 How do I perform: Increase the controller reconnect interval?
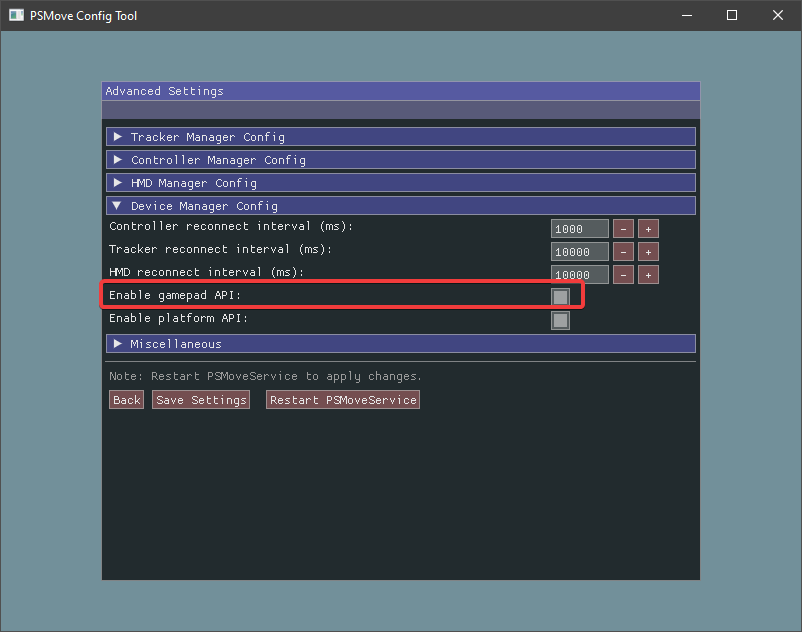point(647,228)
